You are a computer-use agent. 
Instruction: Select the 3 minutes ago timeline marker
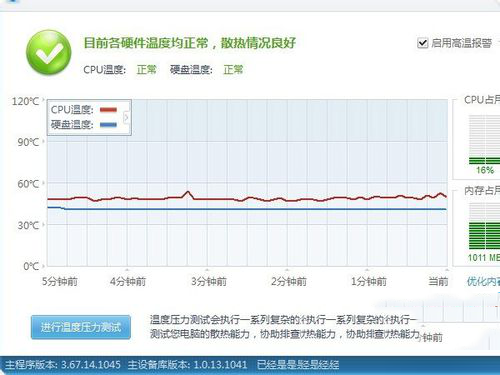click(209, 282)
